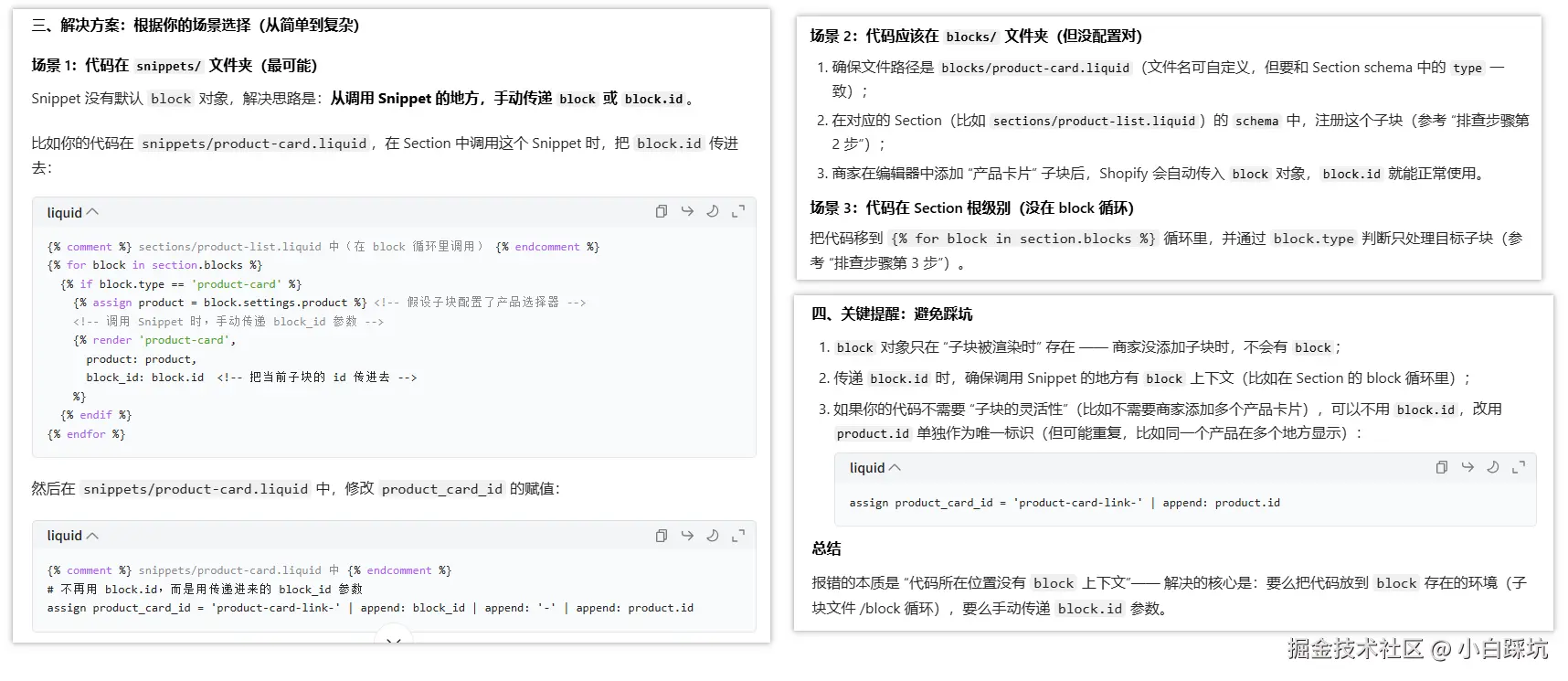Click inline code block.type in 场景 3
The height and width of the screenshot is (681, 1568).
click(x=1313, y=239)
